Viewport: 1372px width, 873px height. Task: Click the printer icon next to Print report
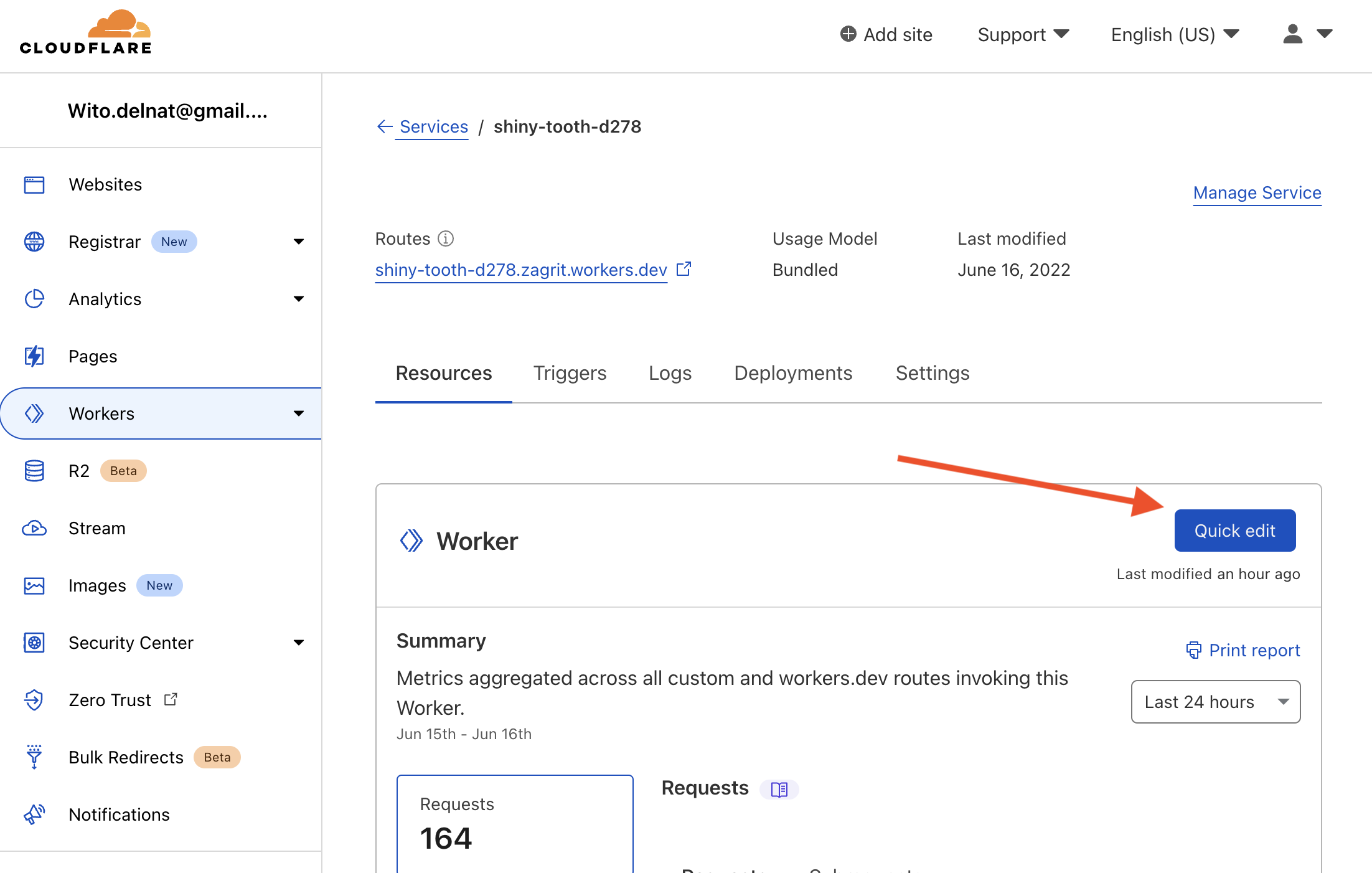(1193, 650)
